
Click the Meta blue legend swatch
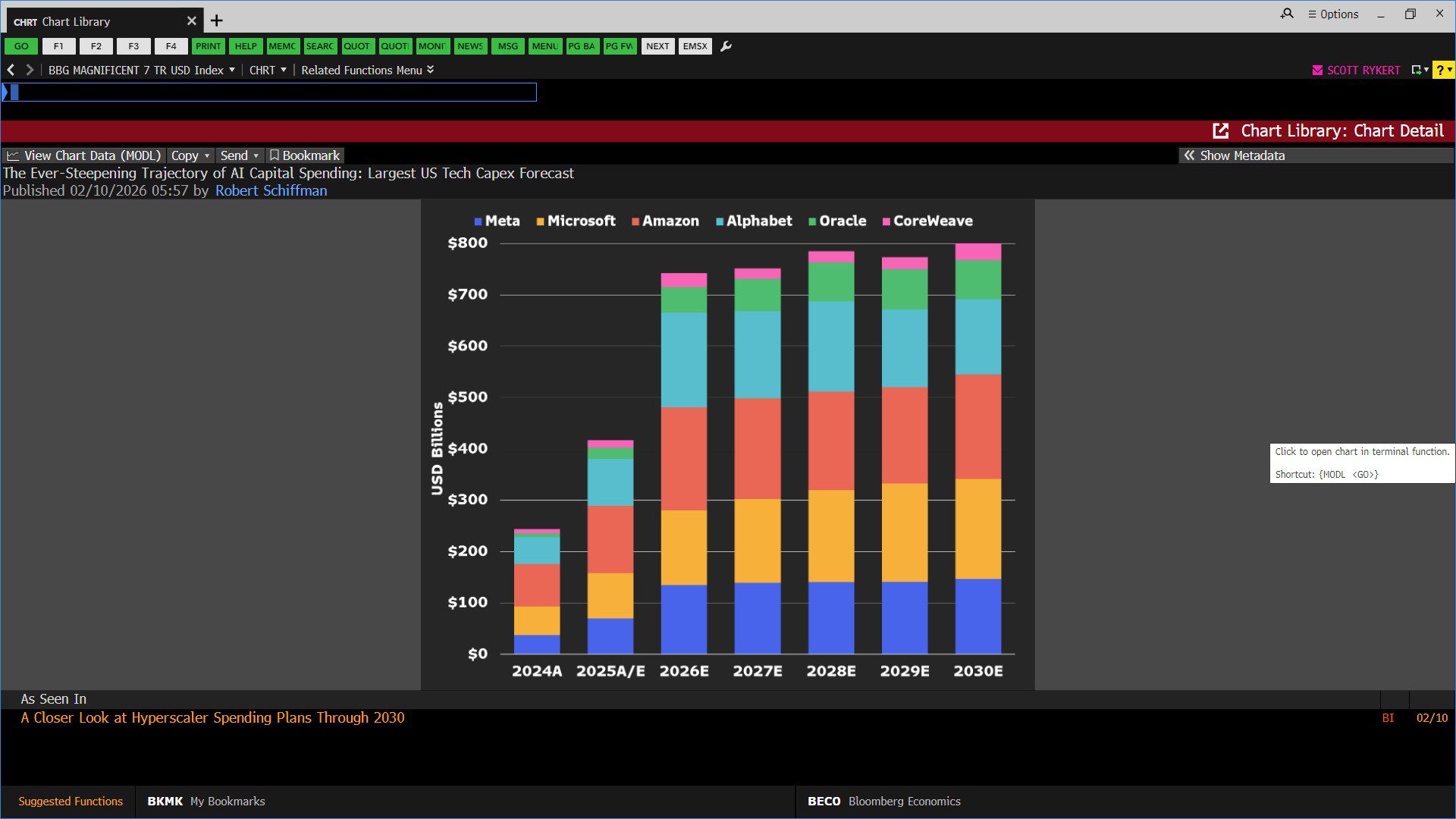[478, 221]
